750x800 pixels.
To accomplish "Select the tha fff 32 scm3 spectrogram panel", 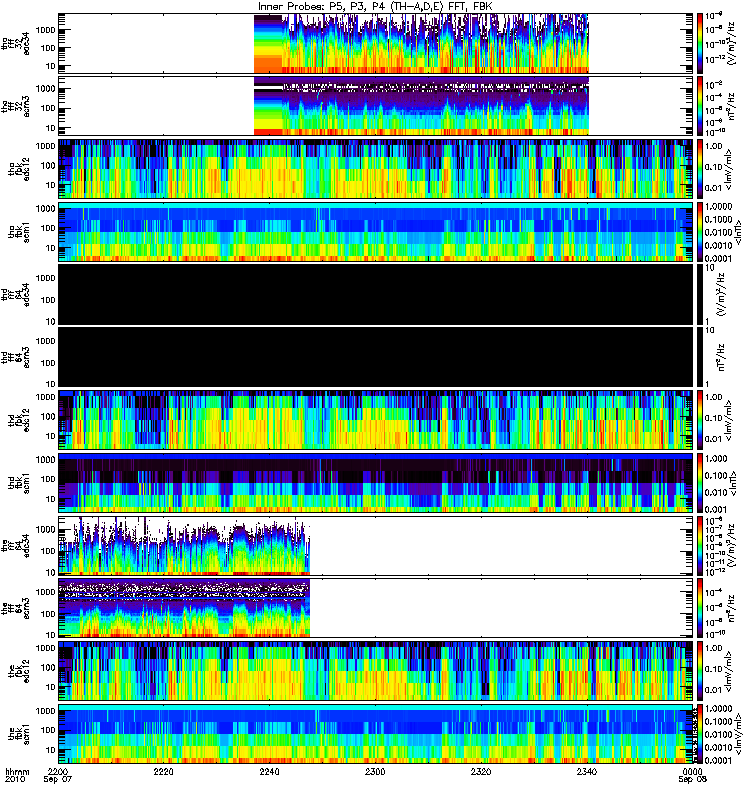I will [x=376, y=106].
